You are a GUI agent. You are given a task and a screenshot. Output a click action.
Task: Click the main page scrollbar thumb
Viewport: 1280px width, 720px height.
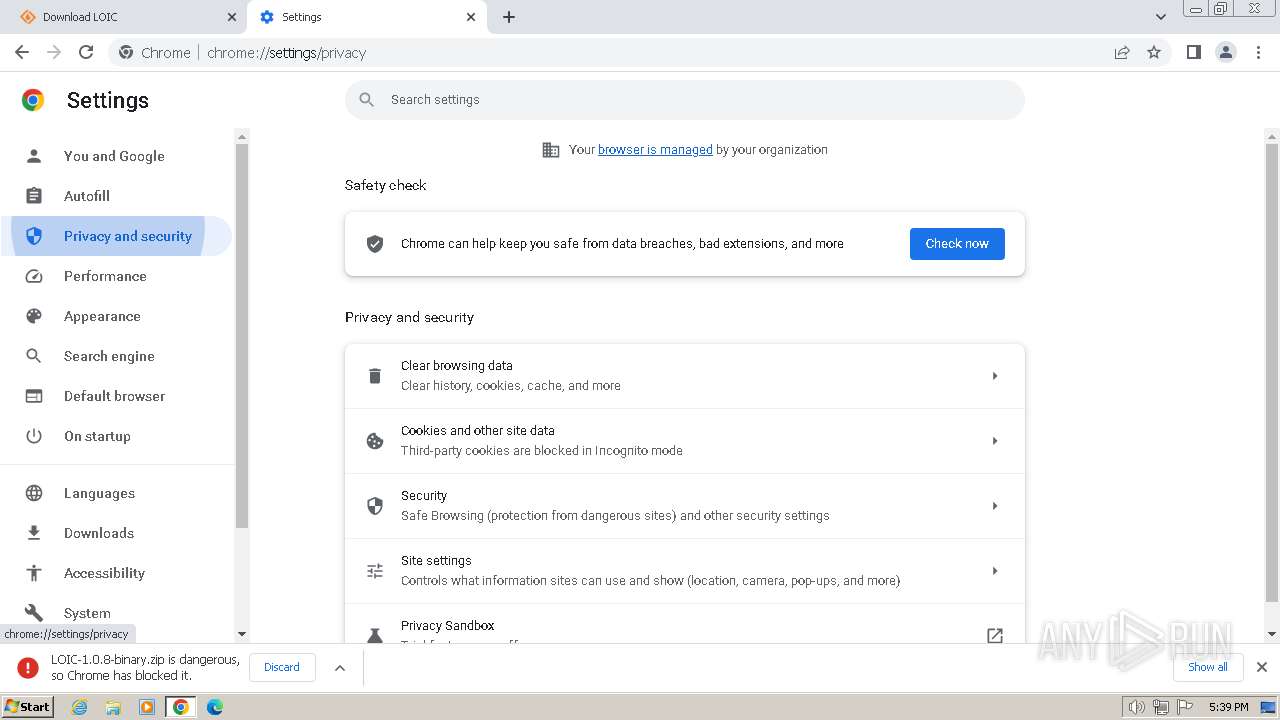tap(1272, 373)
